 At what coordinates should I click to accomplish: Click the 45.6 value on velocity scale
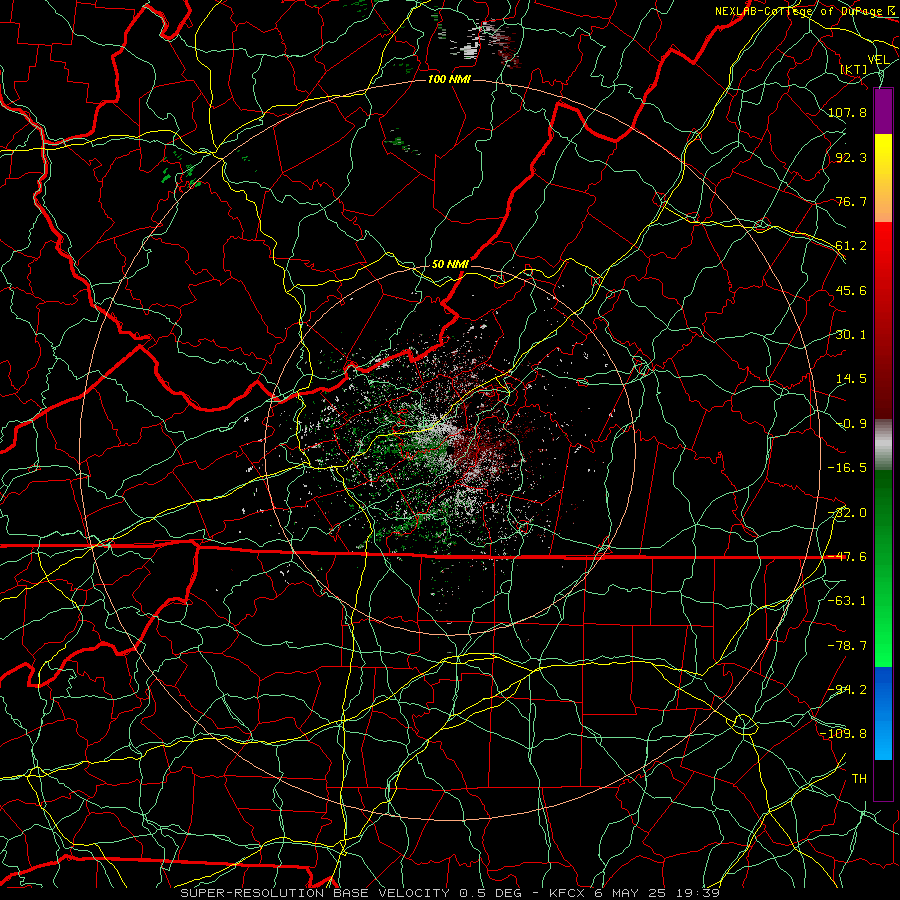851,290
